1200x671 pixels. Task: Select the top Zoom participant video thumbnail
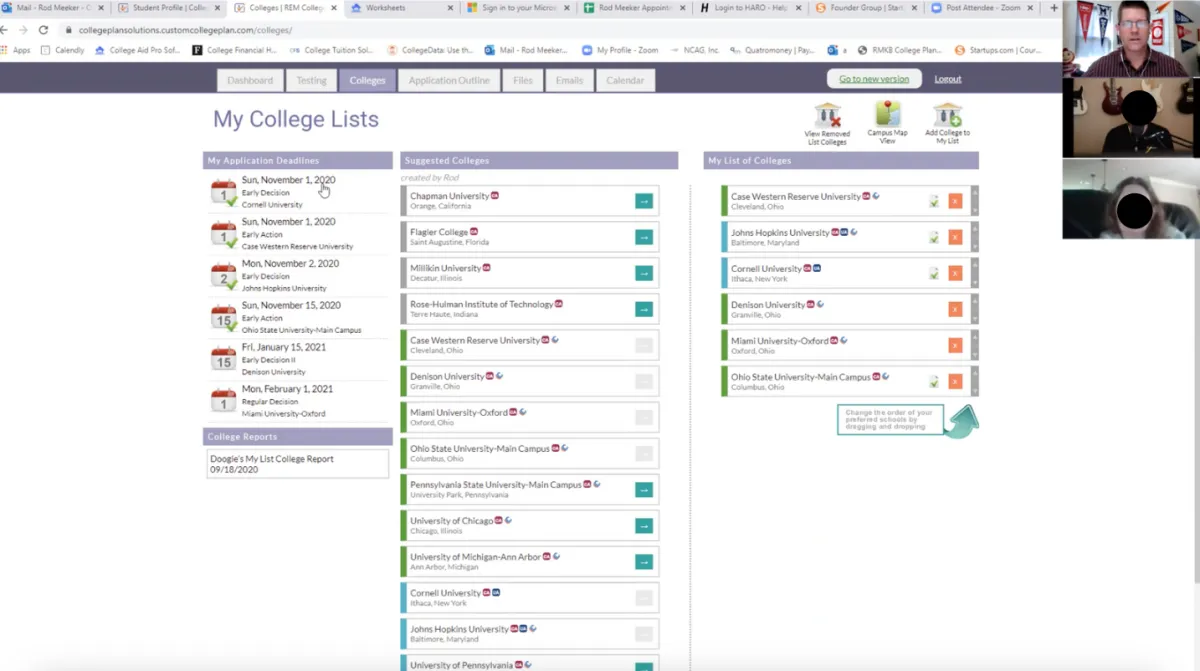click(x=1131, y=39)
